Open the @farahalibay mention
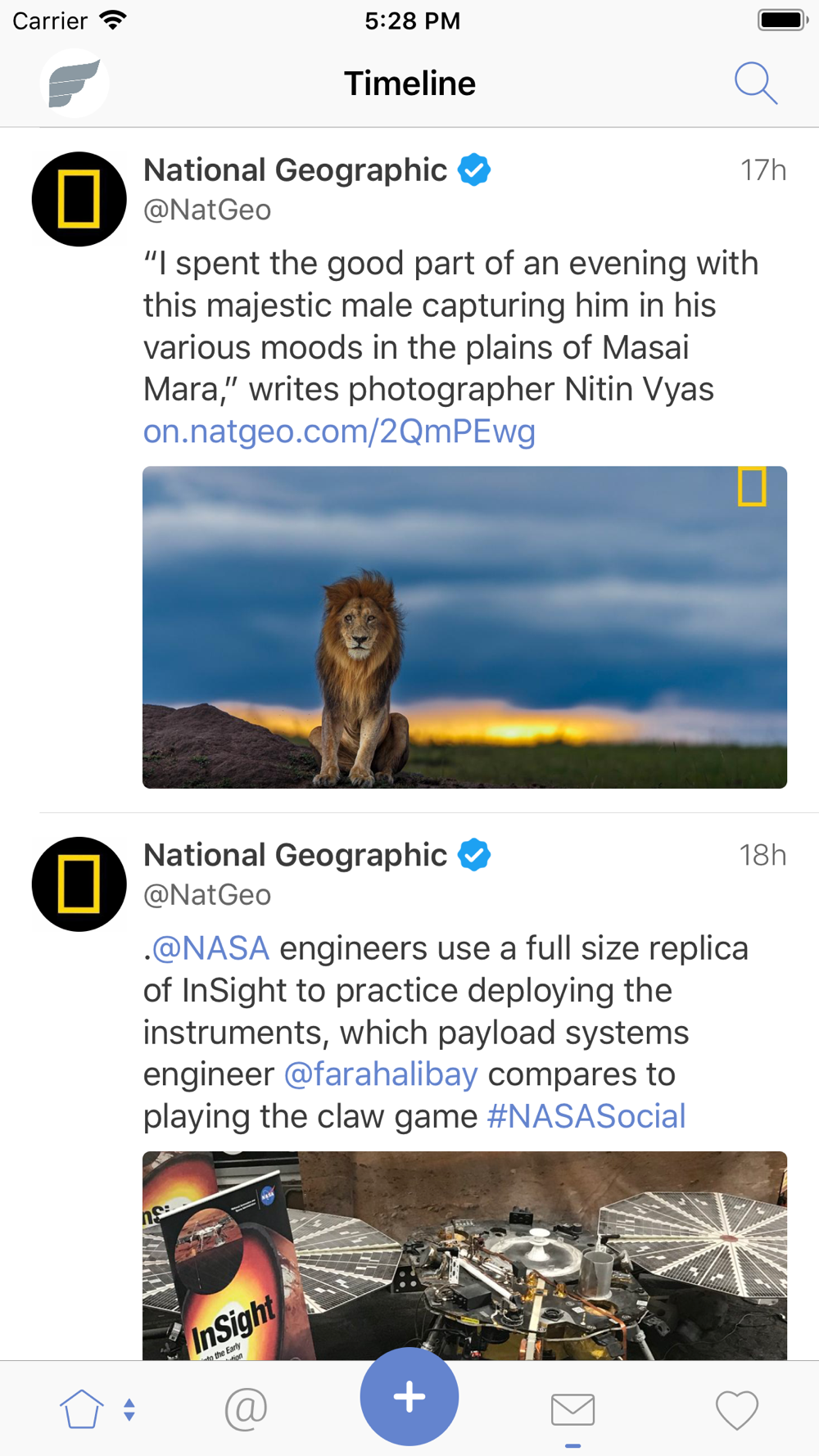 tap(381, 1074)
